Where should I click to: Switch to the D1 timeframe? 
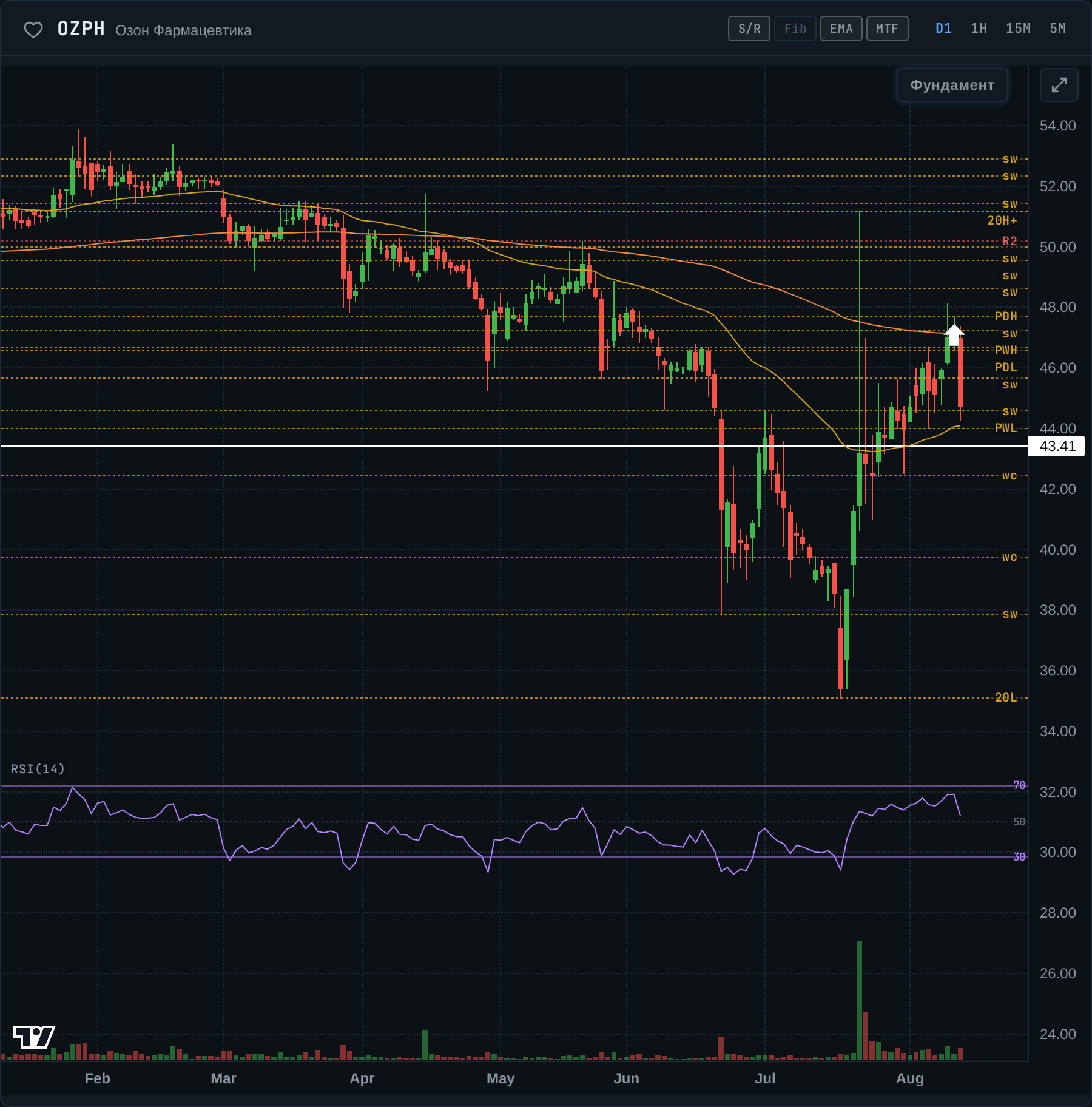[x=943, y=29]
